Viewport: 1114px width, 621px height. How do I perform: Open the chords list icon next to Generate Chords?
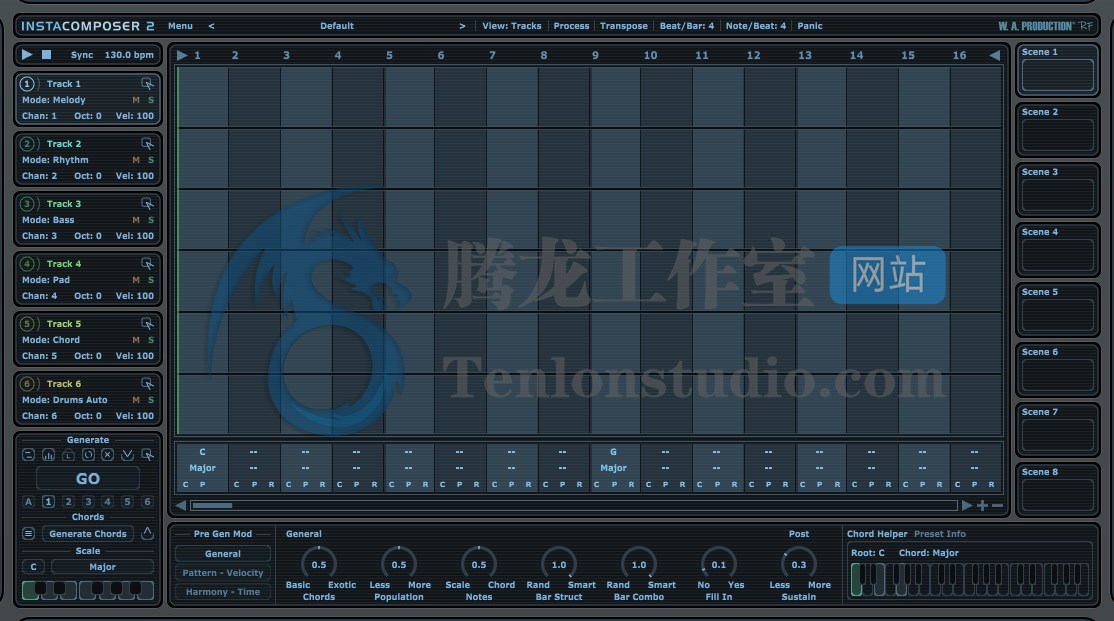tap(28, 534)
